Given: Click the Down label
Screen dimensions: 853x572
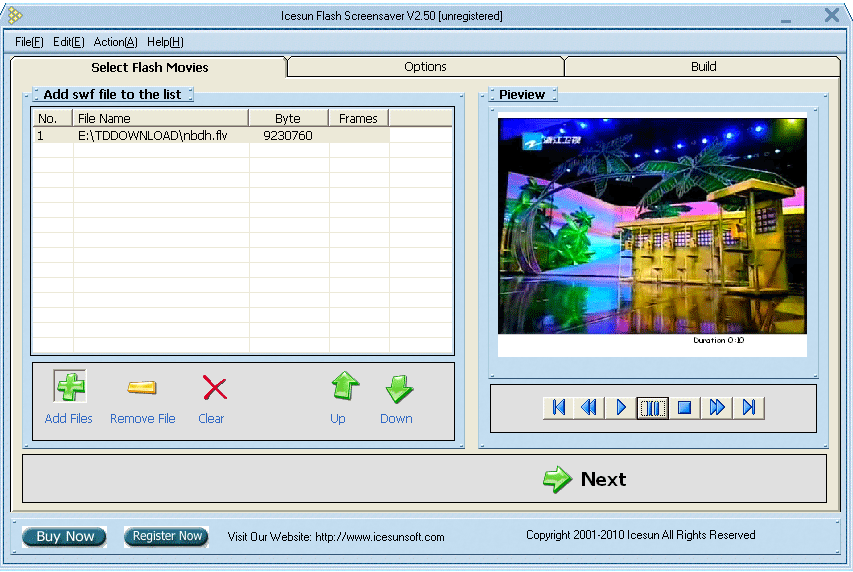Looking at the screenshot, I should click(x=396, y=419).
